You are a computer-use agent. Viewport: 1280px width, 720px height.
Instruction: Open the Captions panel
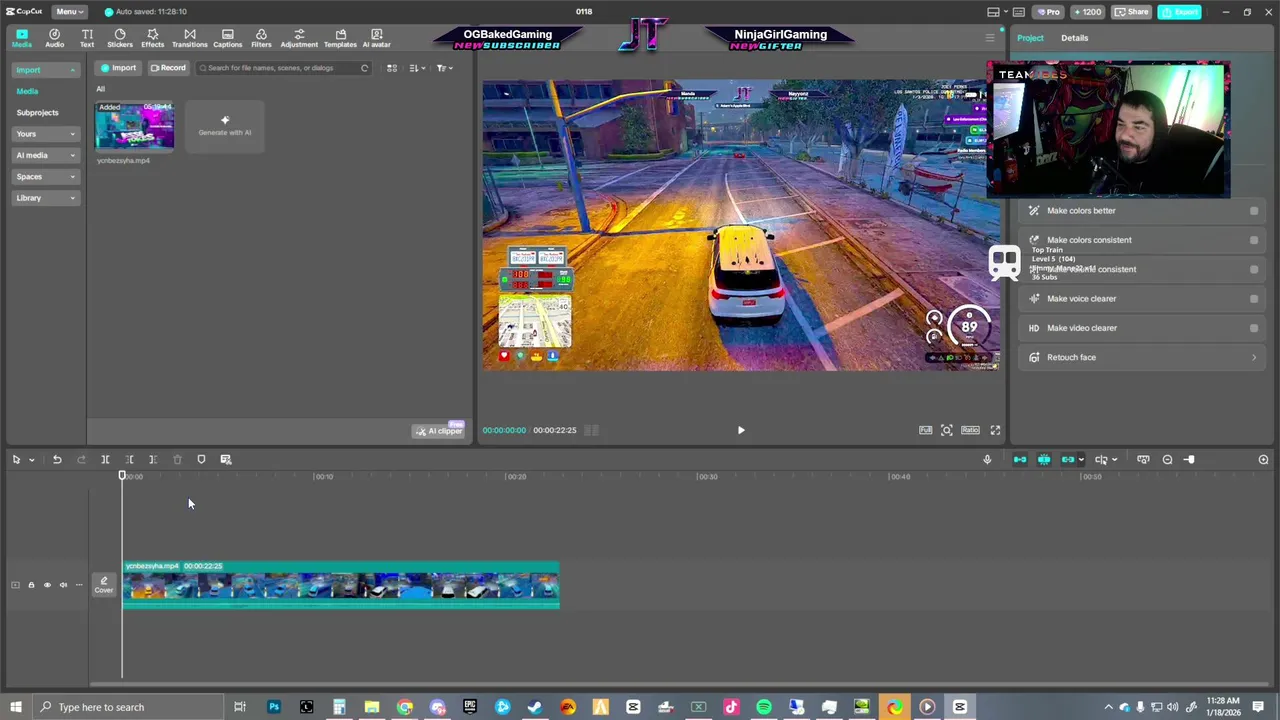point(227,38)
